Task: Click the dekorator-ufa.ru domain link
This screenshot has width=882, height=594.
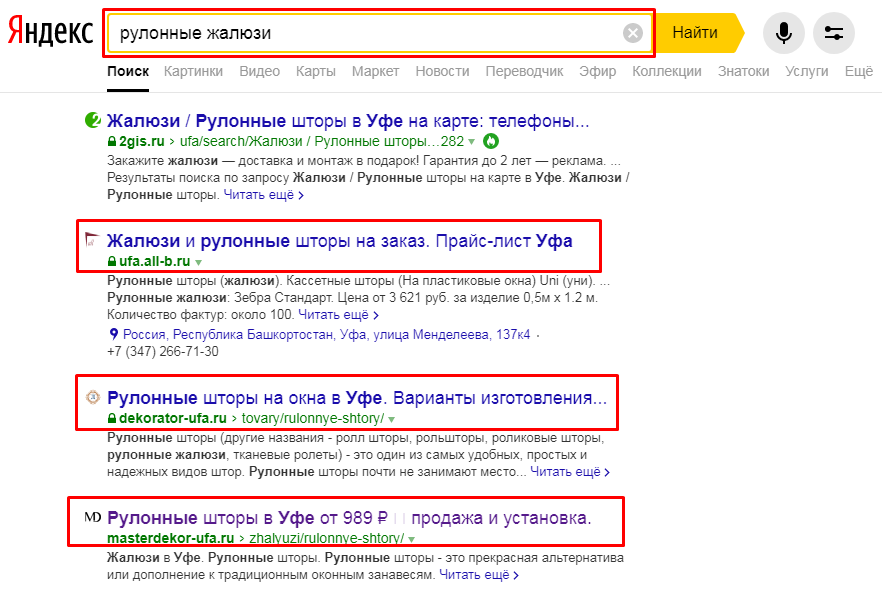Action: (x=173, y=418)
